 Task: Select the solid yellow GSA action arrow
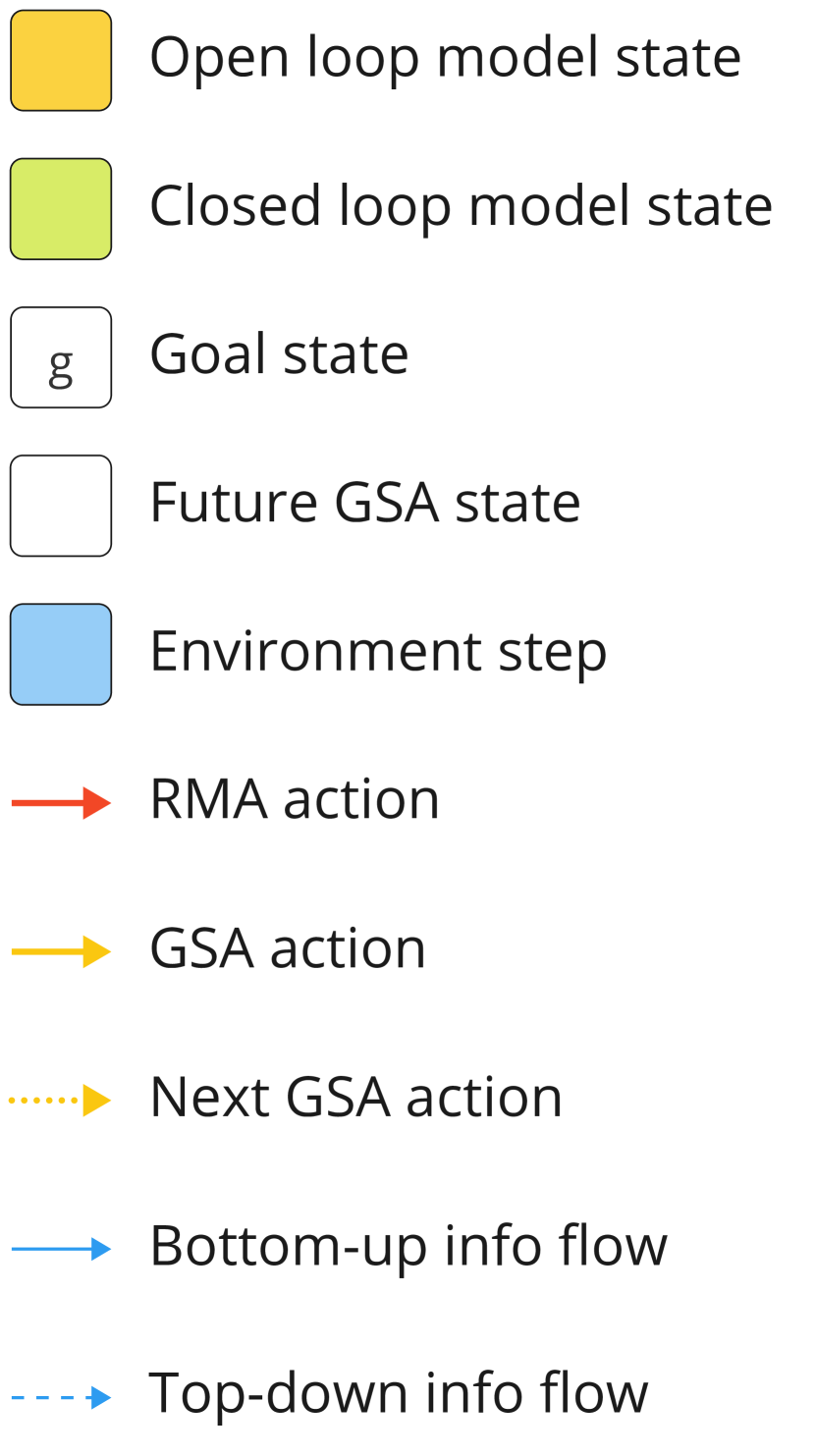(61, 951)
